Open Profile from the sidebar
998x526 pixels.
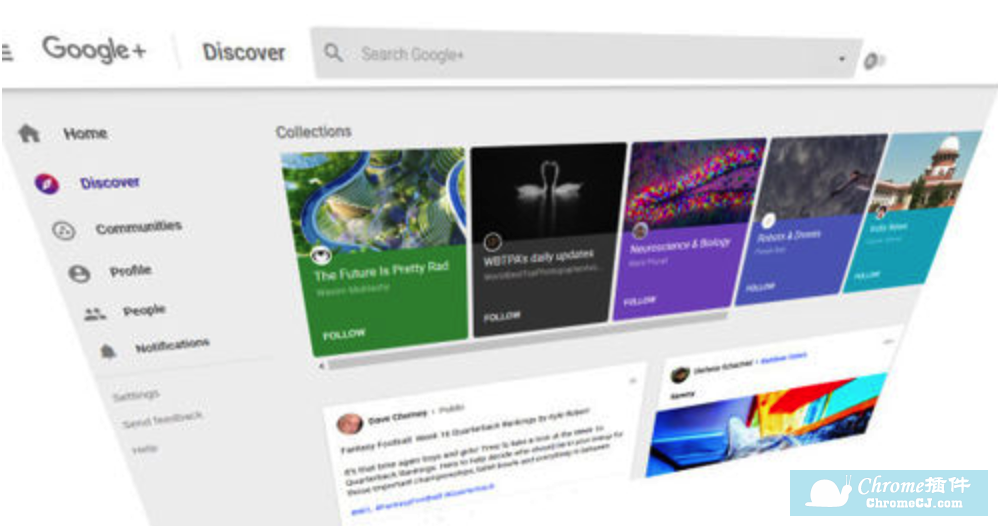point(130,271)
